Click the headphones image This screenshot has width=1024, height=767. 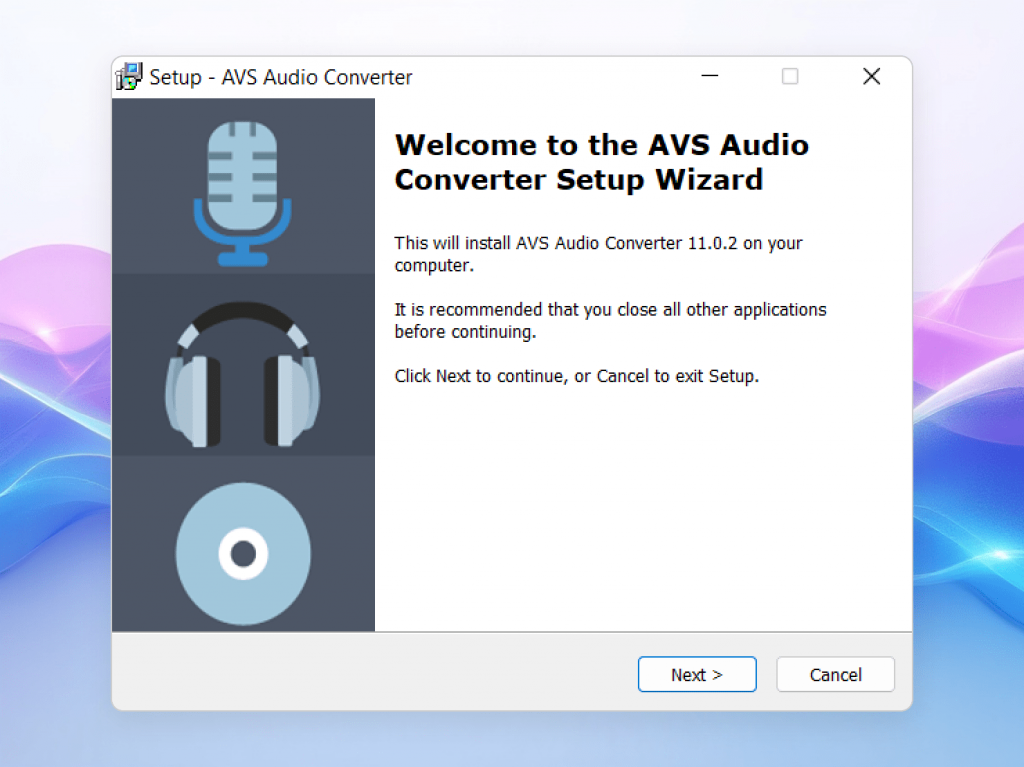(x=242, y=374)
